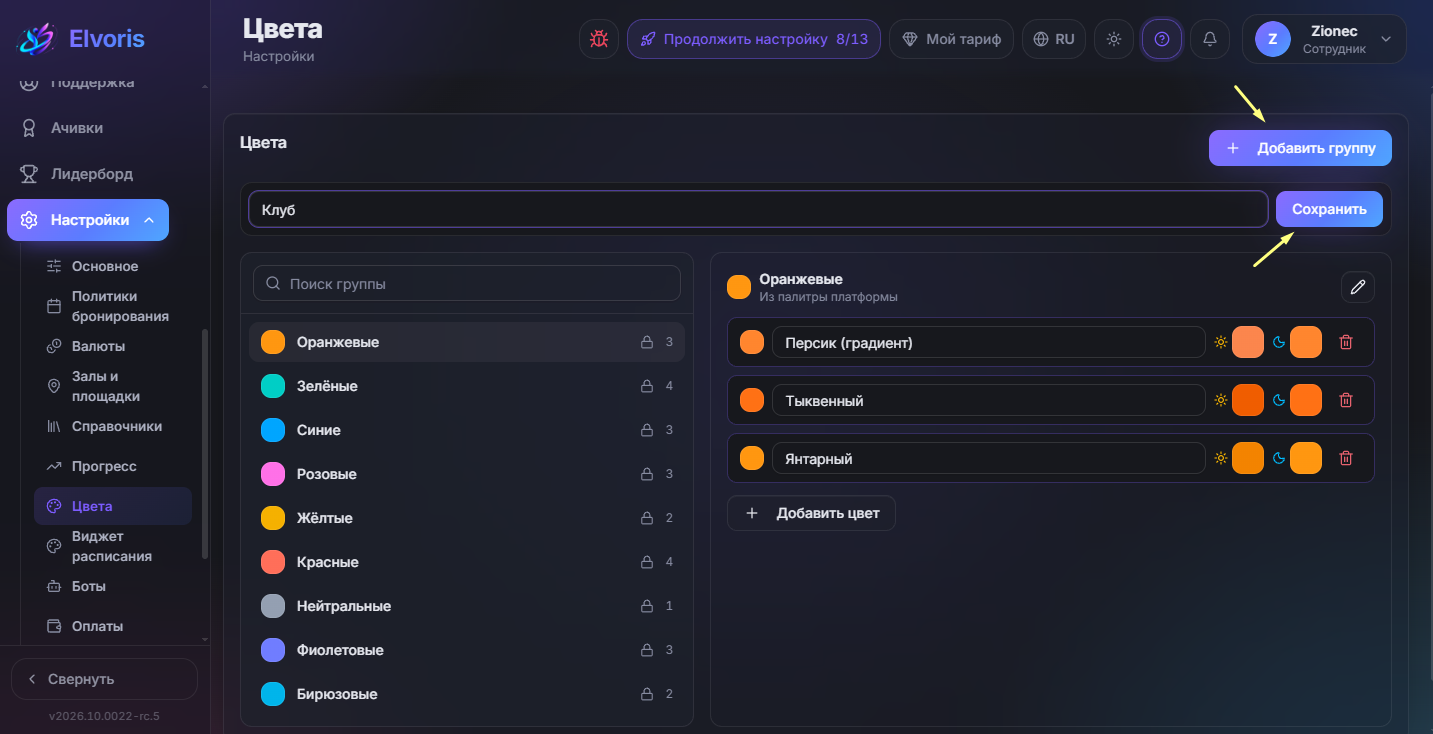Delete the Тыквенный color
This screenshot has height=734, width=1433.
pyautogui.click(x=1346, y=400)
